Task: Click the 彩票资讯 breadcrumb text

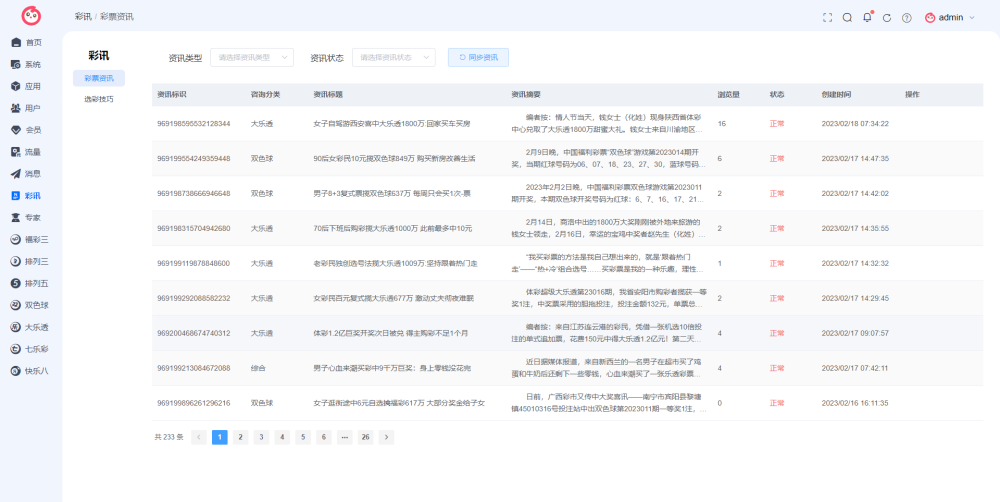Action: pyautogui.click(x=117, y=17)
